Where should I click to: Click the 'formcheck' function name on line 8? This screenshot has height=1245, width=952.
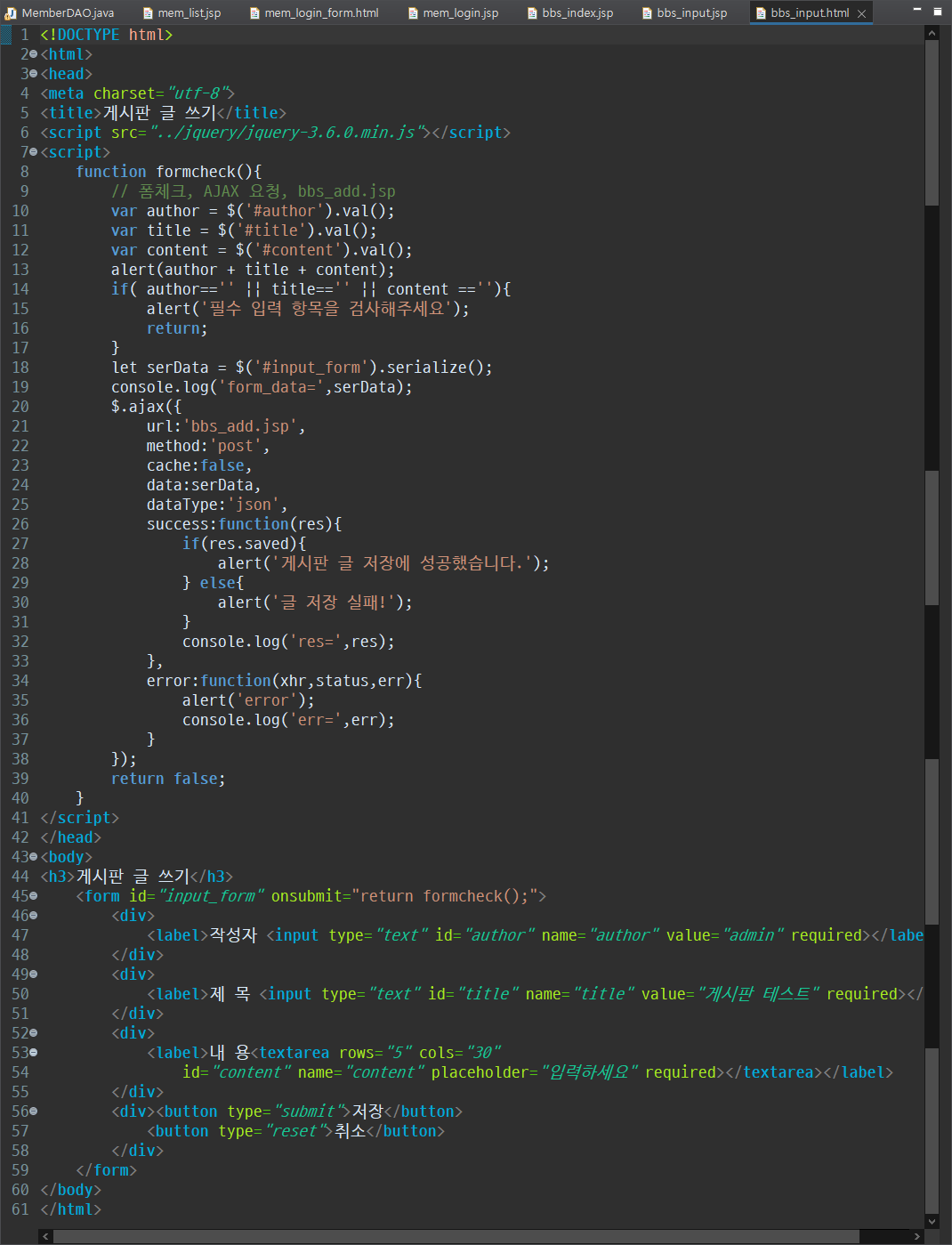click(196, 172)
